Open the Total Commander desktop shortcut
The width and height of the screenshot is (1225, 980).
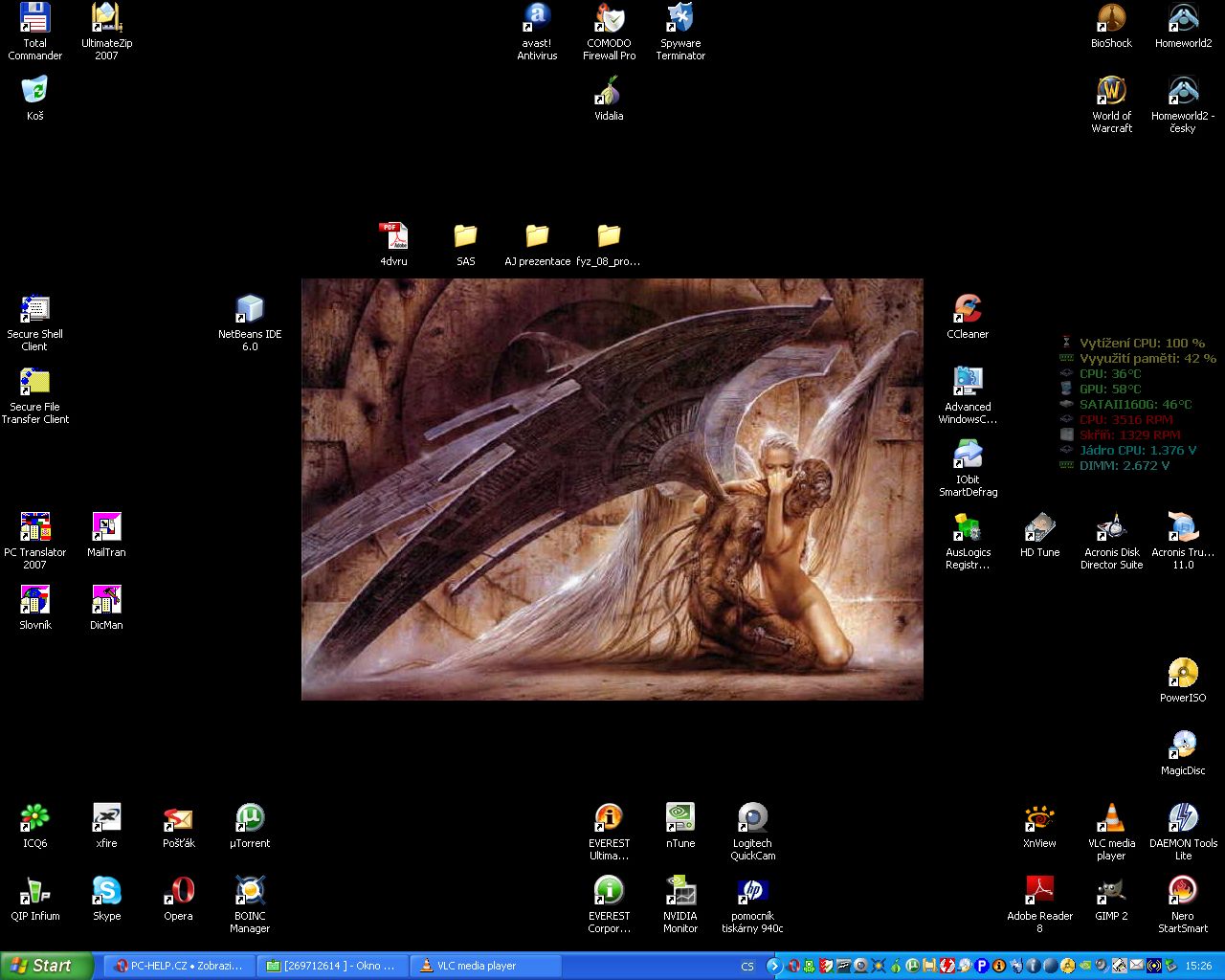tap(35, 19)
